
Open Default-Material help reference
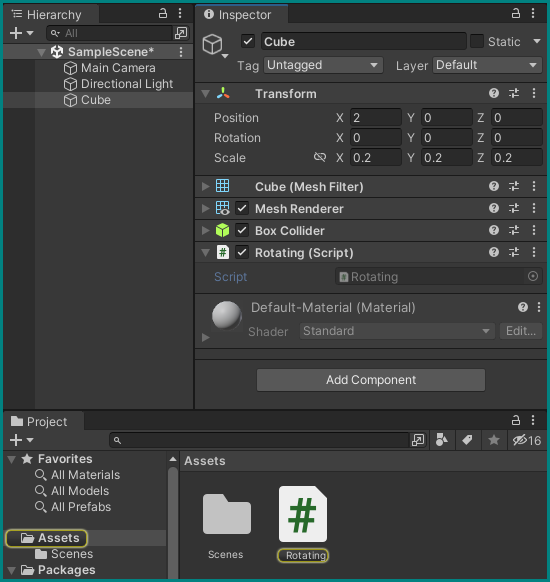523,307
